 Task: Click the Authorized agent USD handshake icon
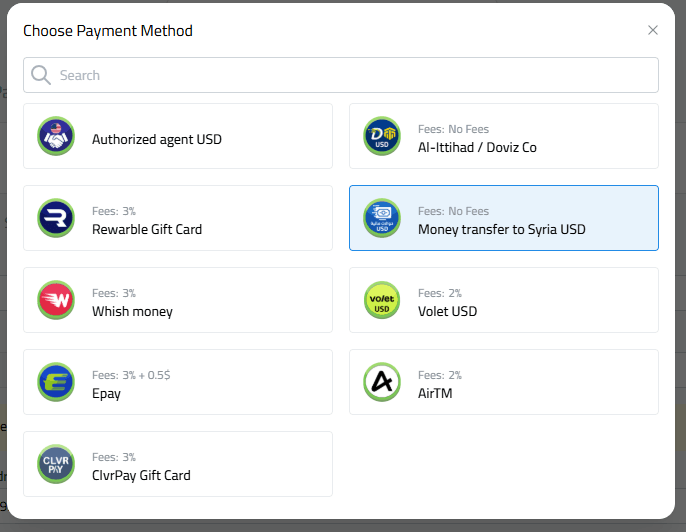(56, 136)
